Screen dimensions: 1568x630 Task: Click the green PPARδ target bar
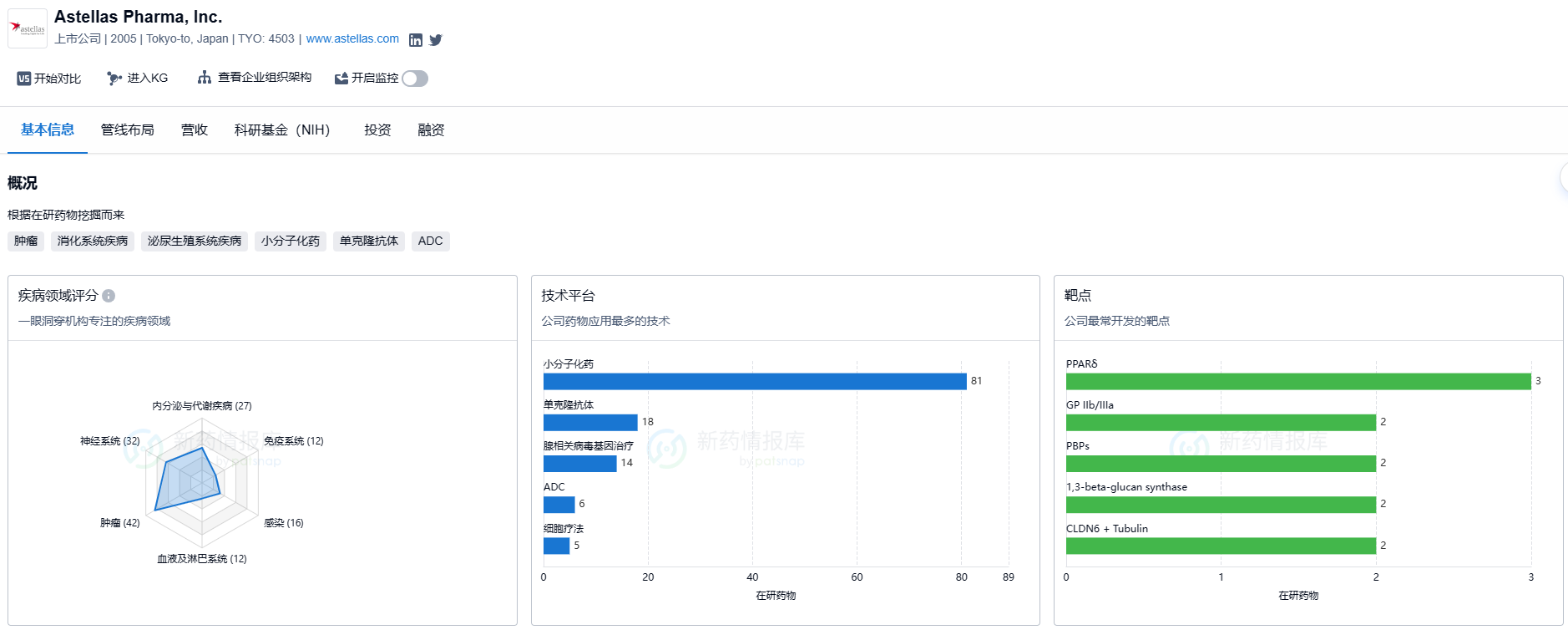tap(1297, 382)
